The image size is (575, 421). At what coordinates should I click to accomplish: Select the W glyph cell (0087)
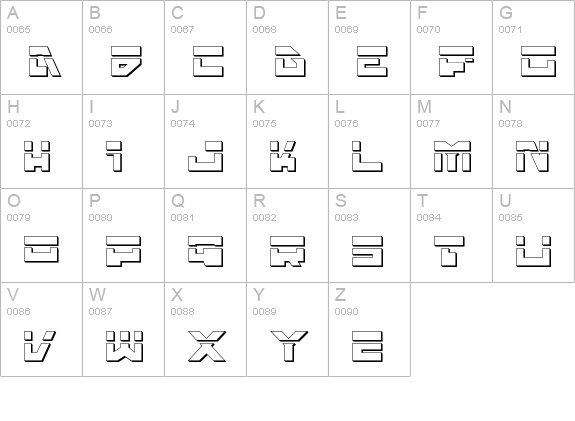point(124,329)
